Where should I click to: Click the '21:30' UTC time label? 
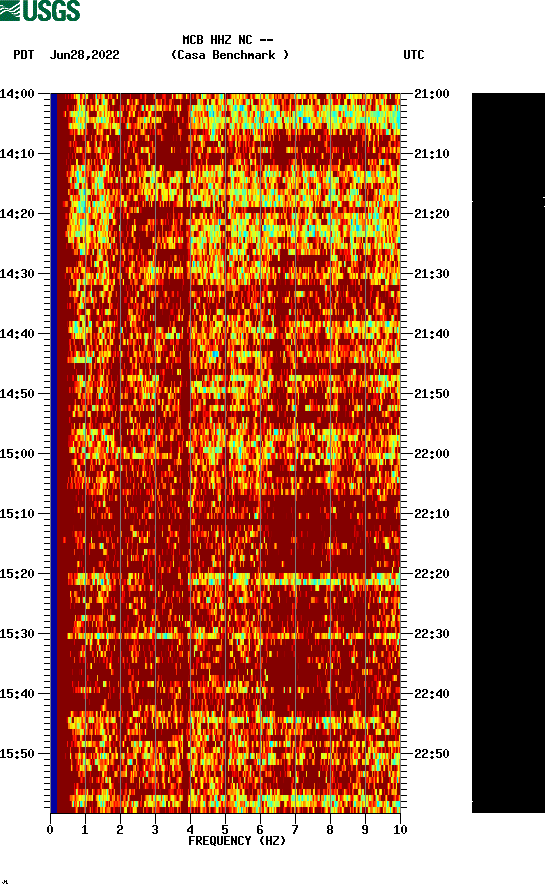[432, 274]
